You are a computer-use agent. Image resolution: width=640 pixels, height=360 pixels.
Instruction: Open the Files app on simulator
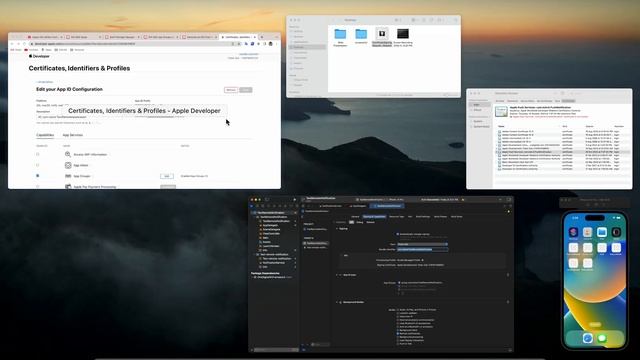(x=602, y=232)
